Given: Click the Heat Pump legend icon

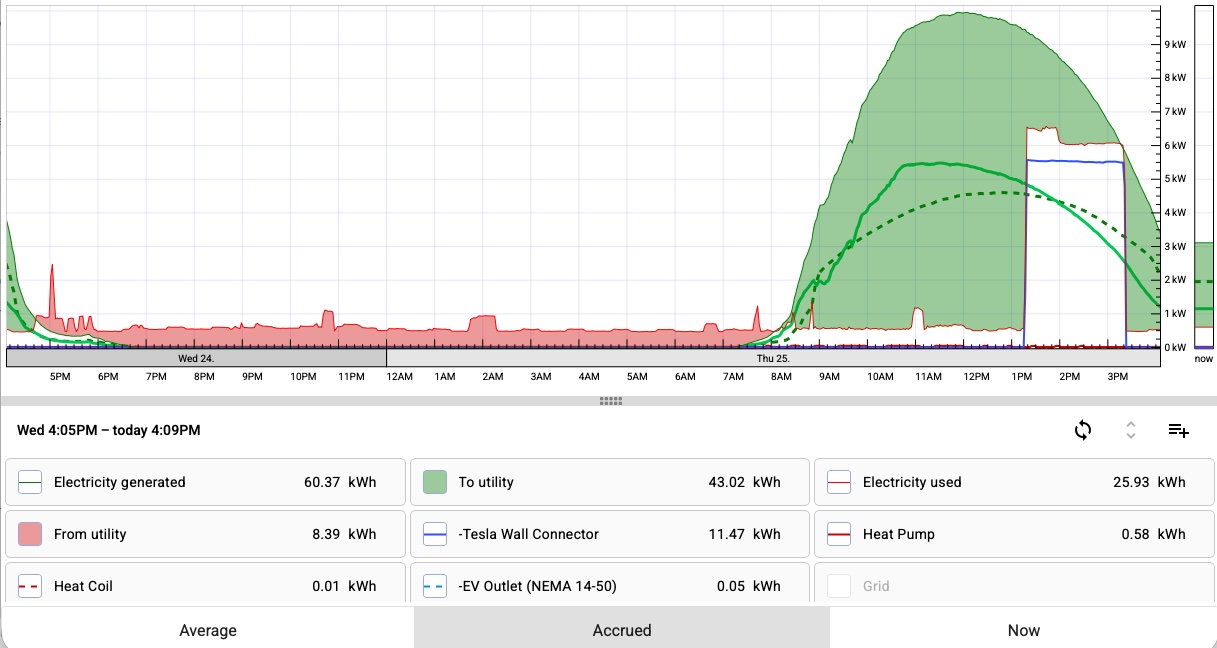Looking at the screenshot, I should tap(839, 534).
